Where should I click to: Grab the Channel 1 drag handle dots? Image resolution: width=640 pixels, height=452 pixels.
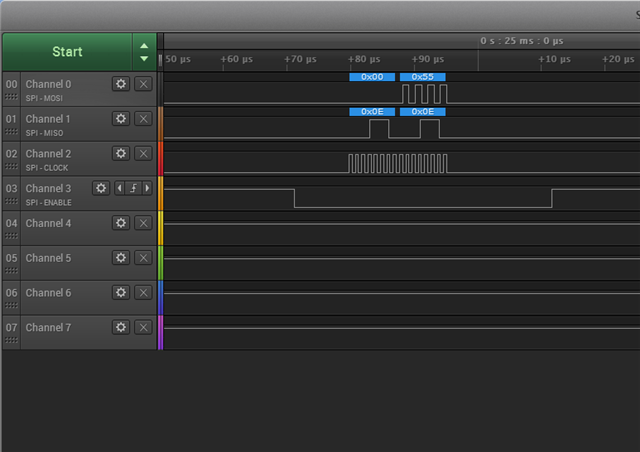pos(11,131)
